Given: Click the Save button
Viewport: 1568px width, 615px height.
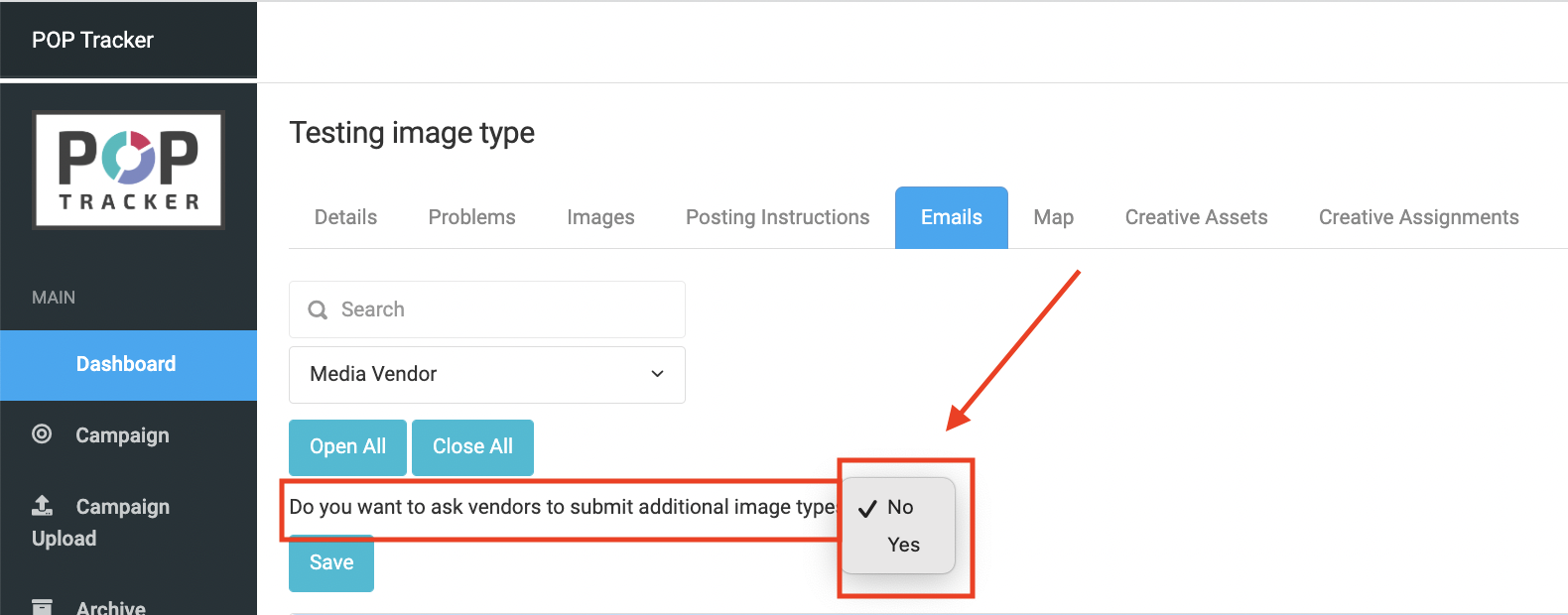Looking at the screenshot, I should point(331,563).
